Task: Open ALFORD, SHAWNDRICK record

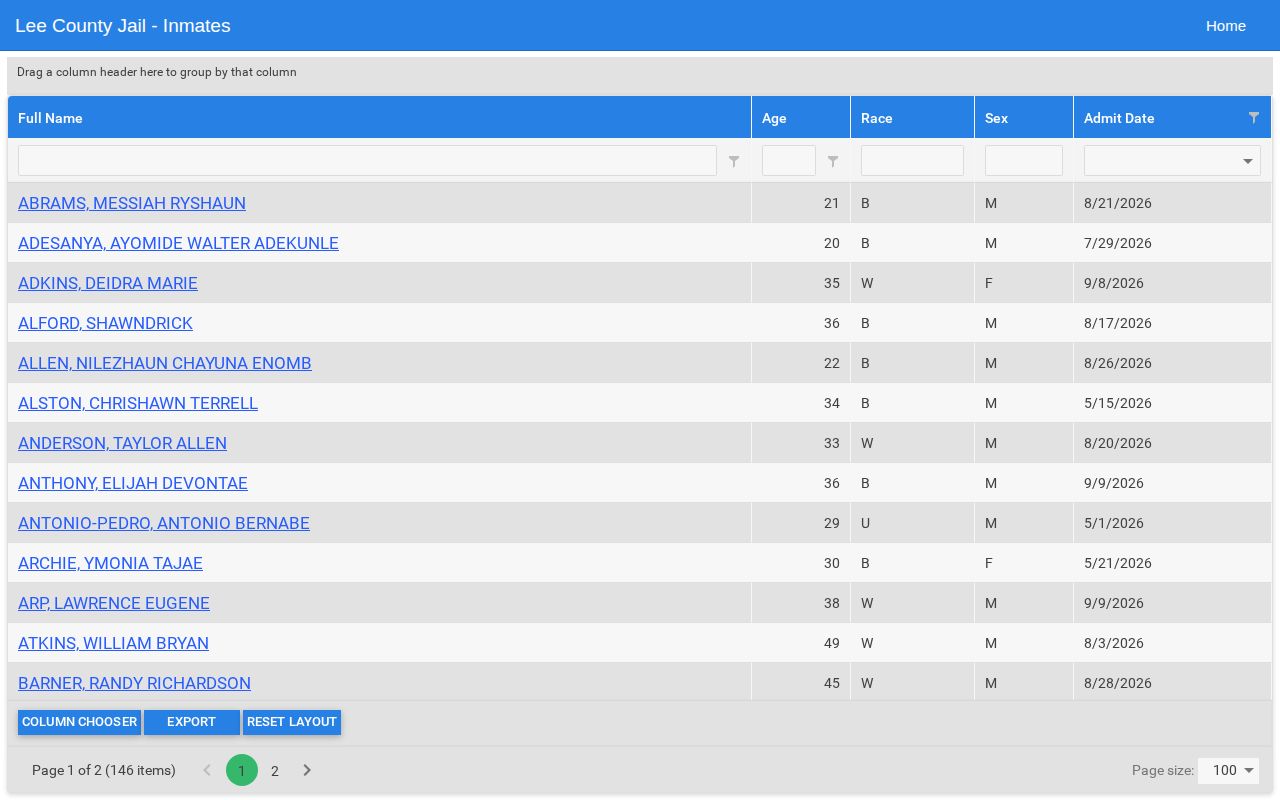Action: pos(105,323)
